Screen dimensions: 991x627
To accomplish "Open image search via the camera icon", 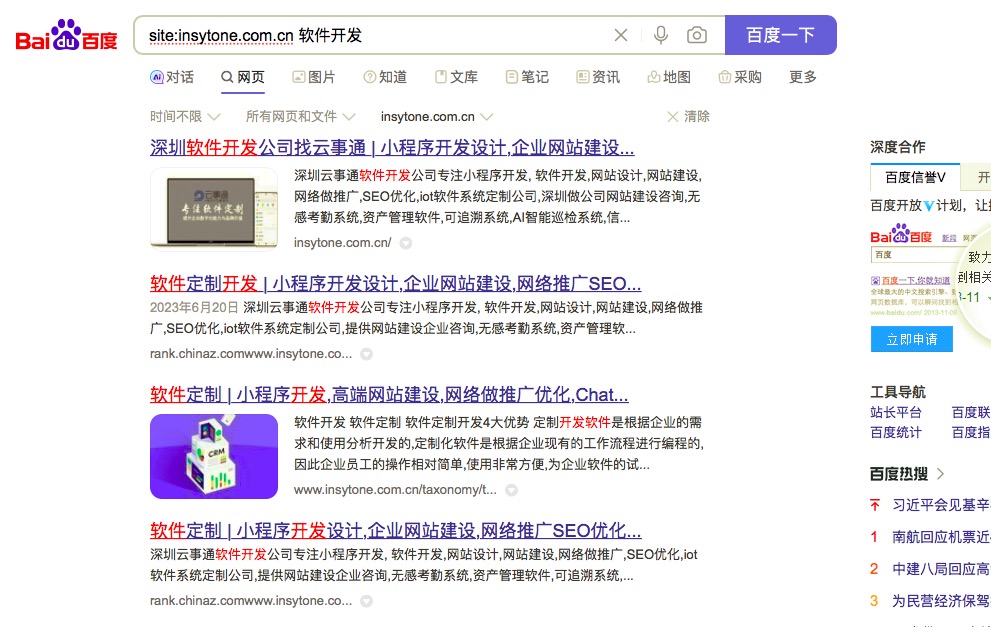I will 695,34.
